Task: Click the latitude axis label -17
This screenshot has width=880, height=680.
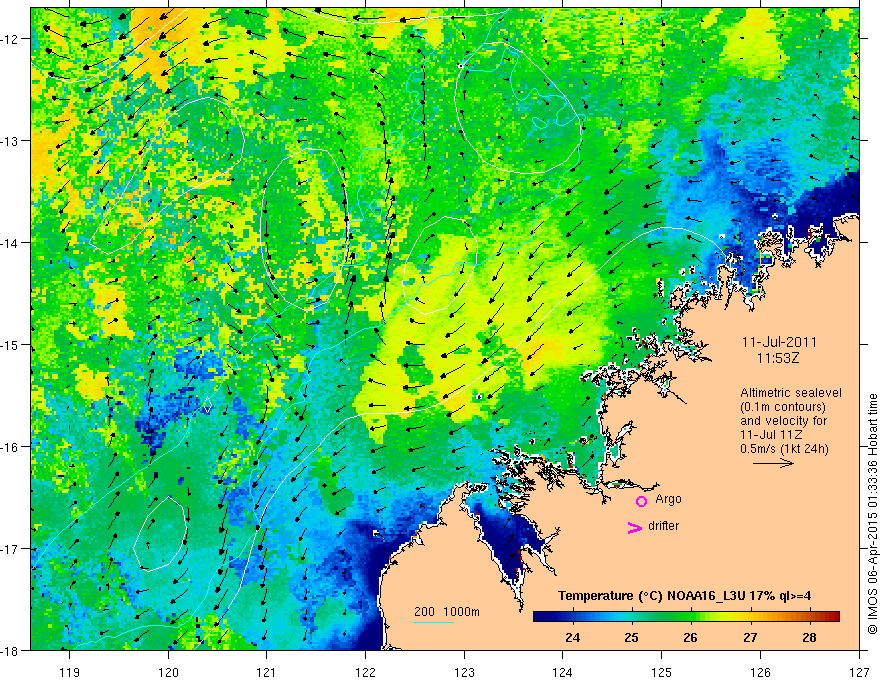Action: tap(11, 549)
